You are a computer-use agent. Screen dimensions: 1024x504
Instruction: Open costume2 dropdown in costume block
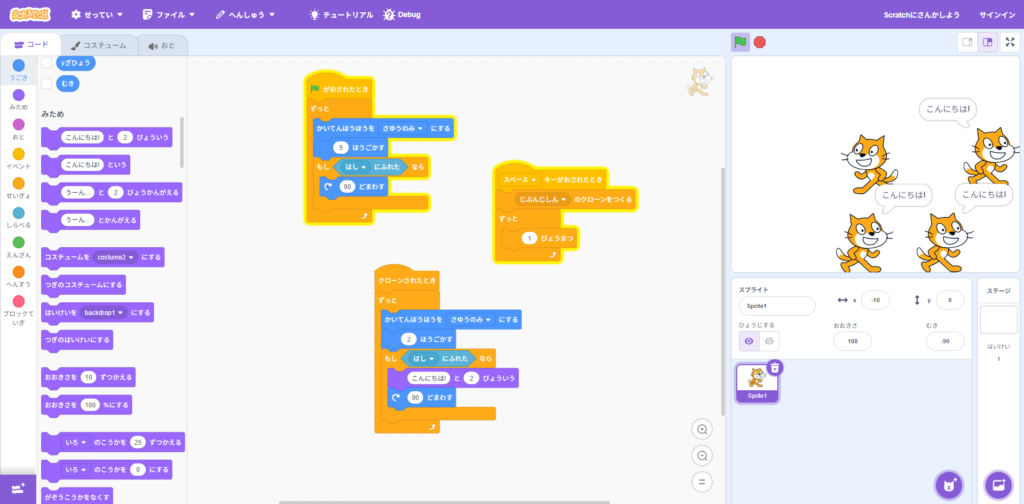coord(116,257)
